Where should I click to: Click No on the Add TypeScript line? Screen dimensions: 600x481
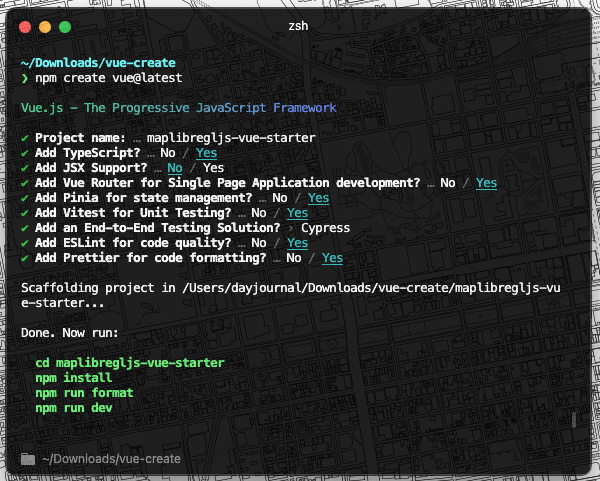tap(168, 153)
